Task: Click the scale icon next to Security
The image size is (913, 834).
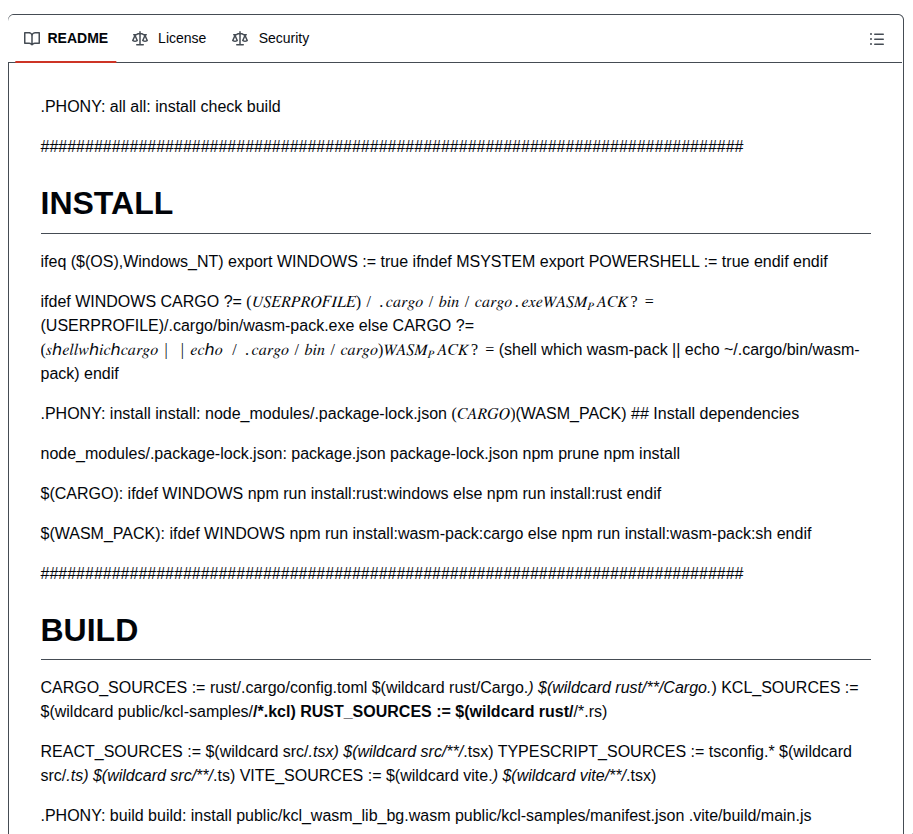Action: point(240,39)
